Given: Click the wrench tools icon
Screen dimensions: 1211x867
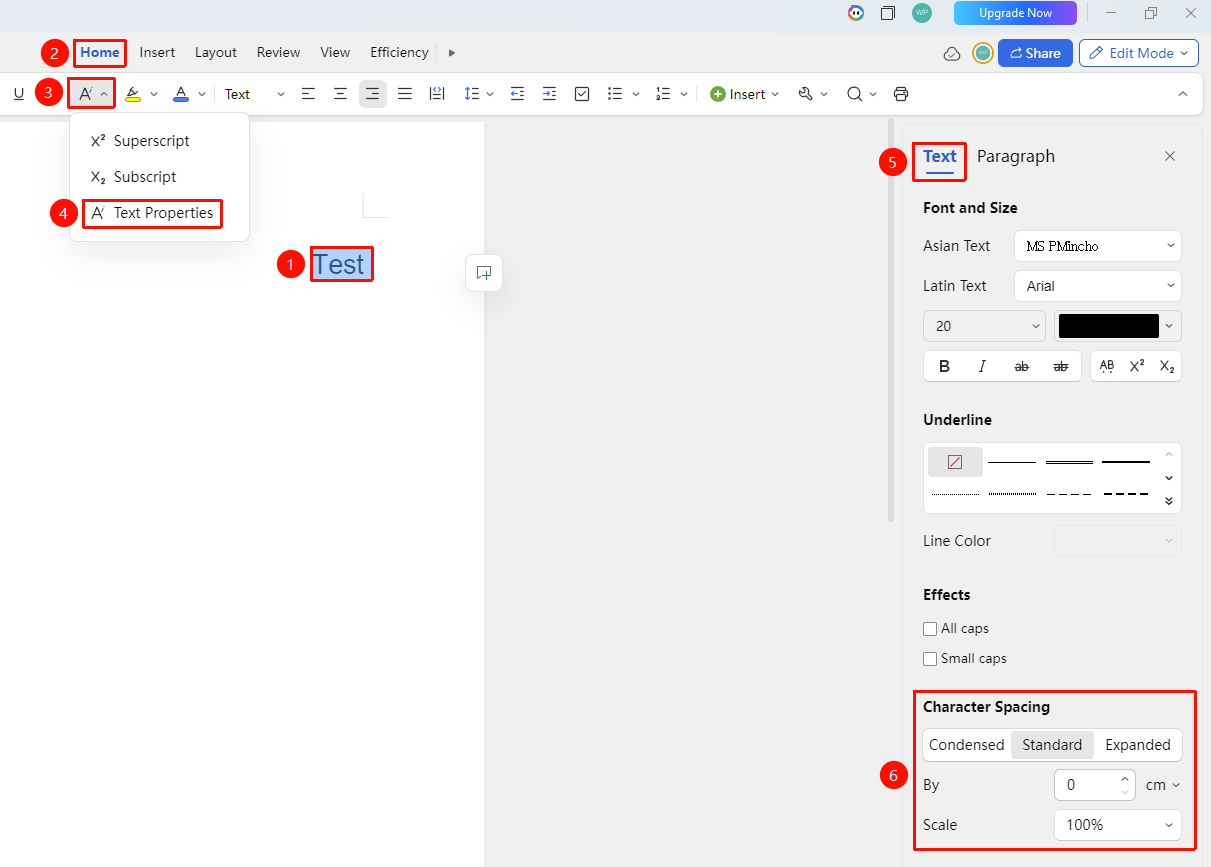Looking at the screenshot, I should tap(805, 94).
